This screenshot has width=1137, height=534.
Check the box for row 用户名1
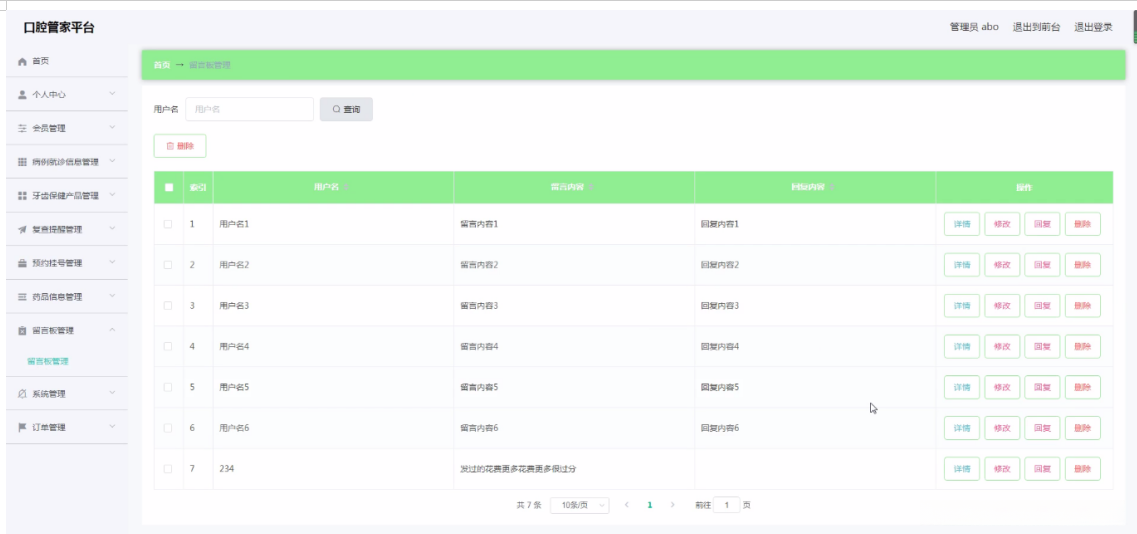(168, 224)
